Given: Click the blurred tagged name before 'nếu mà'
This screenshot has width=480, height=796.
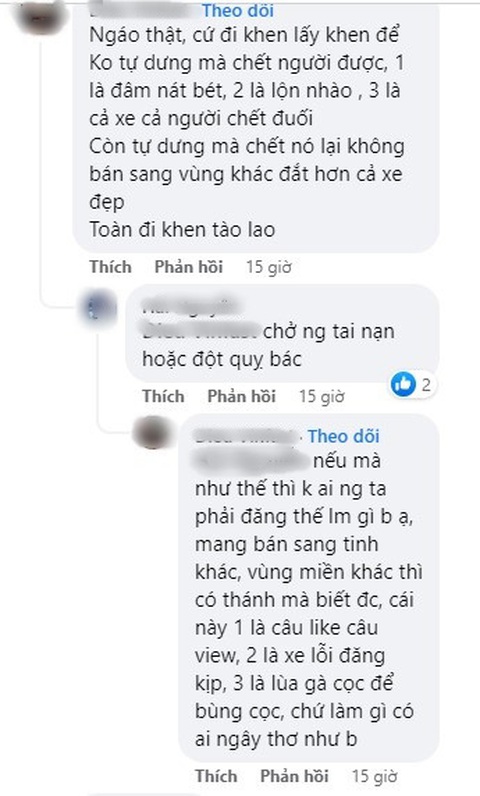Looking at the screenshot, I should (x=252, y=460).
